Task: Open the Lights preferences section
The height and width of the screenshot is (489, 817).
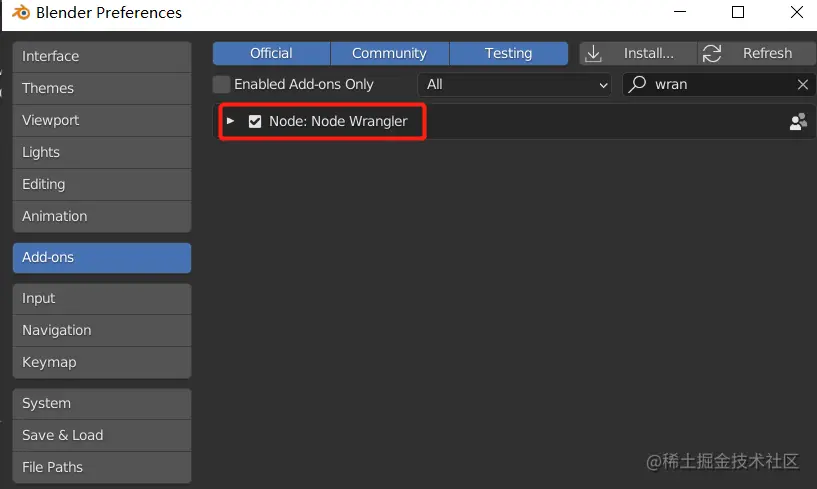Action: 102,152
